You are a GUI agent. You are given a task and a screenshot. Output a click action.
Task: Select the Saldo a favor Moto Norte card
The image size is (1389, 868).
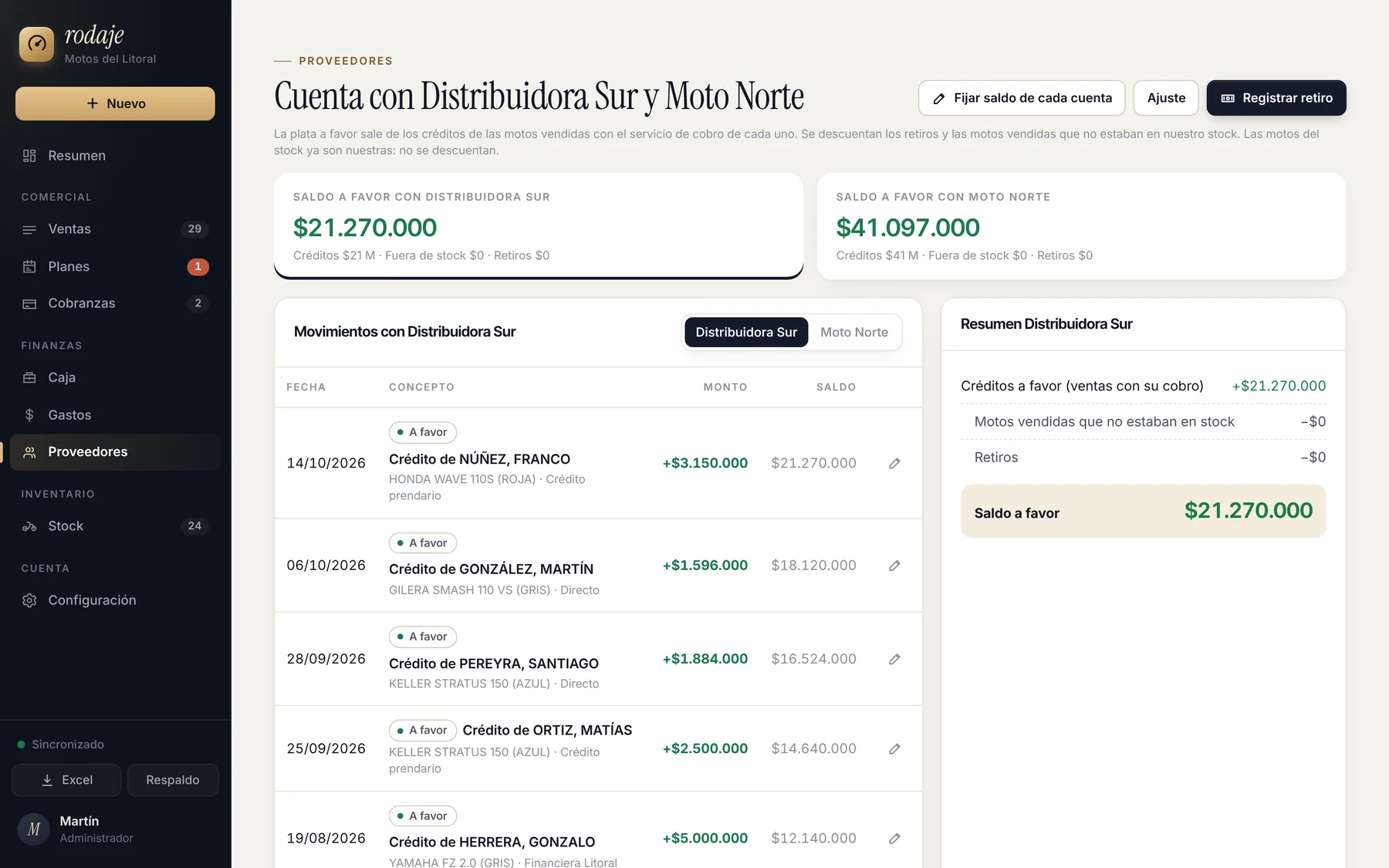pos(1082,226)
